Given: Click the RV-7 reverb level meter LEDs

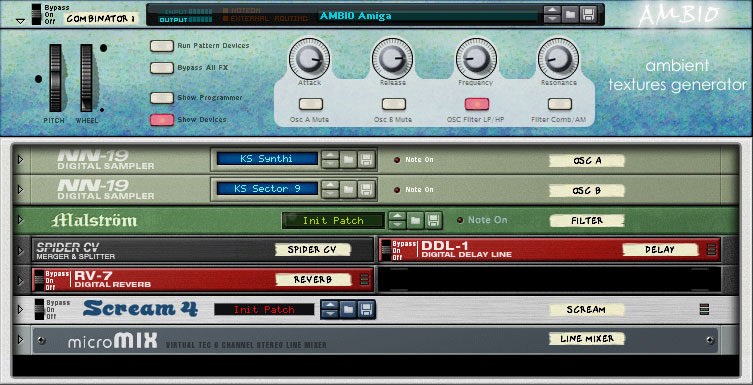Looking at the screenshot, I should pos(364,279).
